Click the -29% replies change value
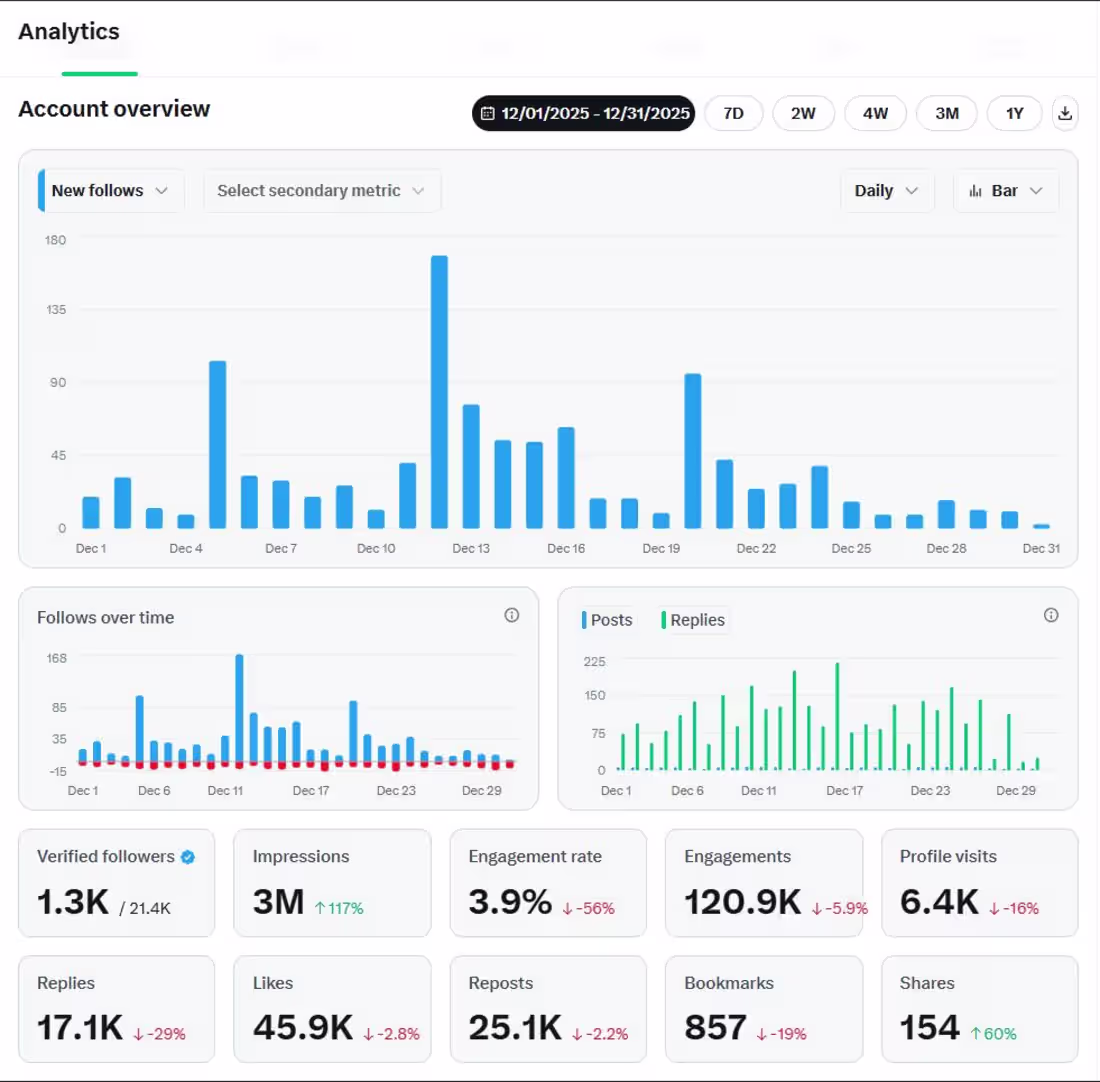 pos(159,1034)
